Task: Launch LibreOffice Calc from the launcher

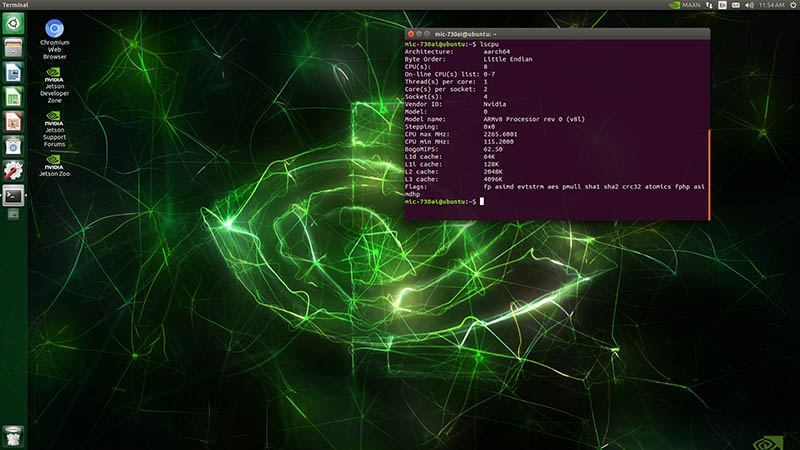Action: click(x=13, y=97)
